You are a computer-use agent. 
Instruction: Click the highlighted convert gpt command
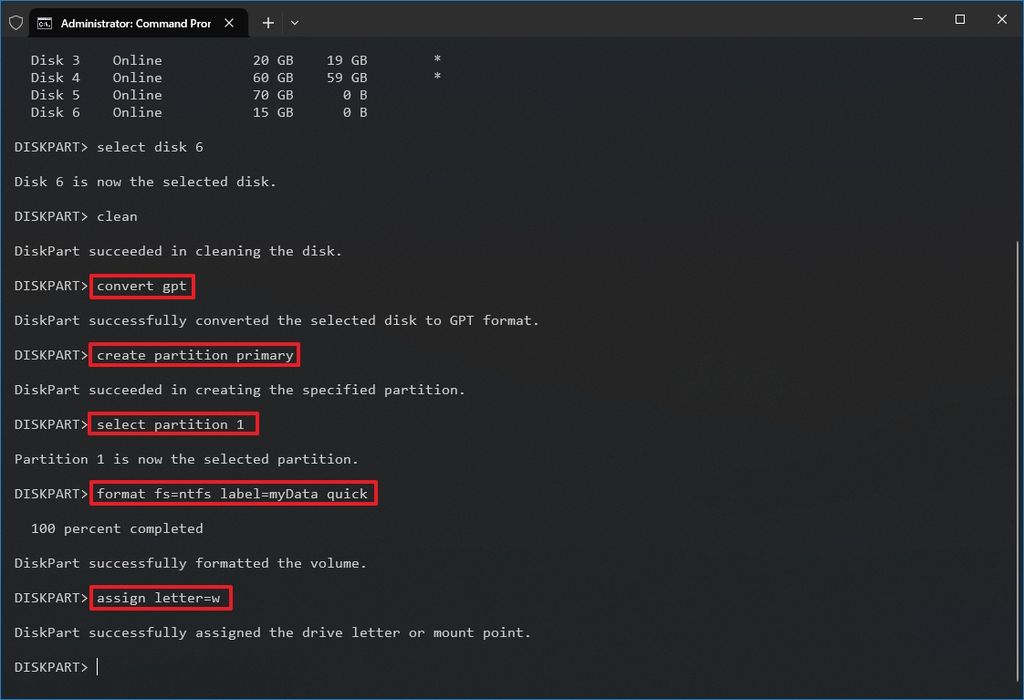click(x=141, y=286)
